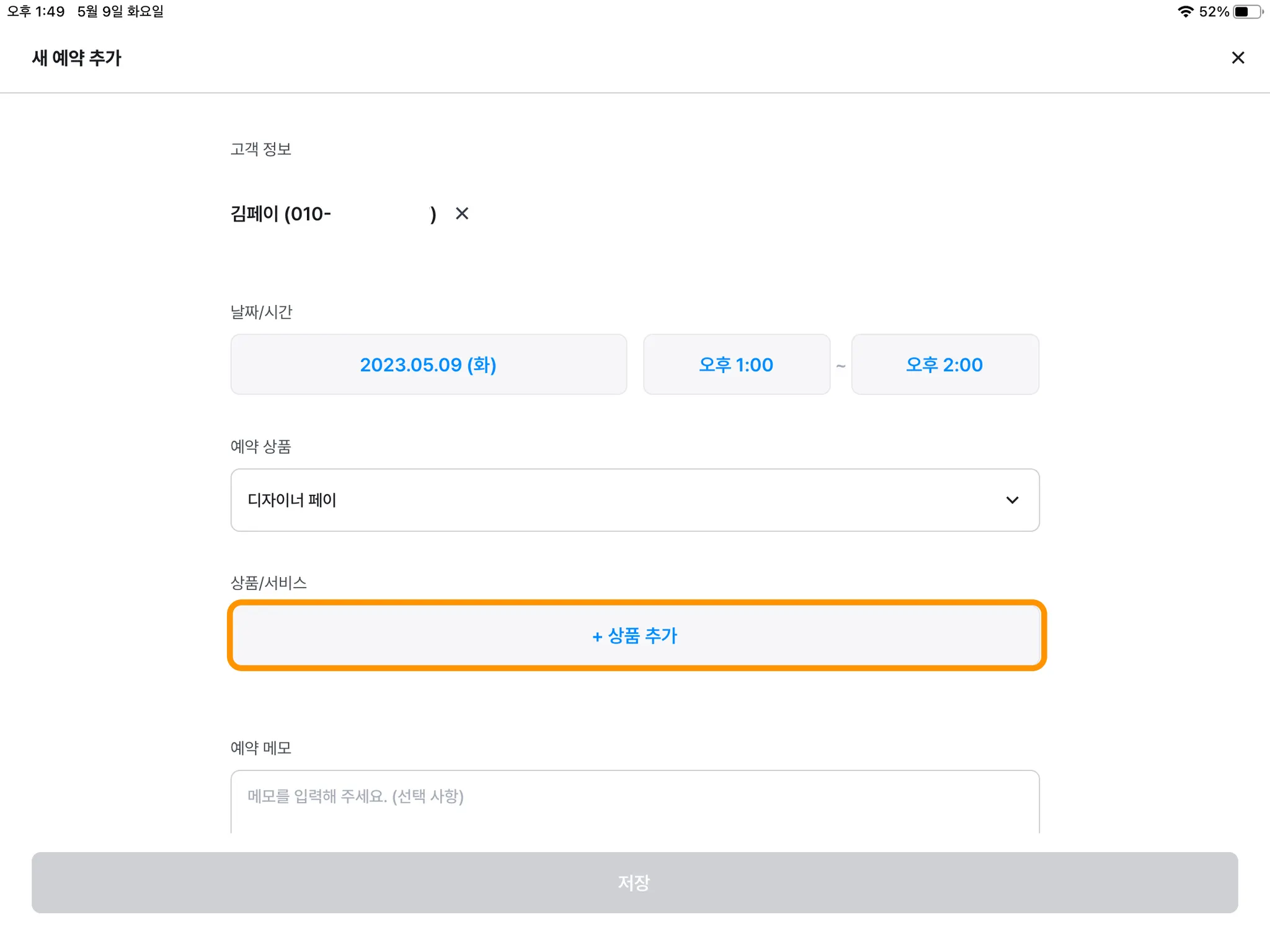The image size is (1270, 952).
Task: Close the 새 예약 추가 screen
Action: [1238, 58]
